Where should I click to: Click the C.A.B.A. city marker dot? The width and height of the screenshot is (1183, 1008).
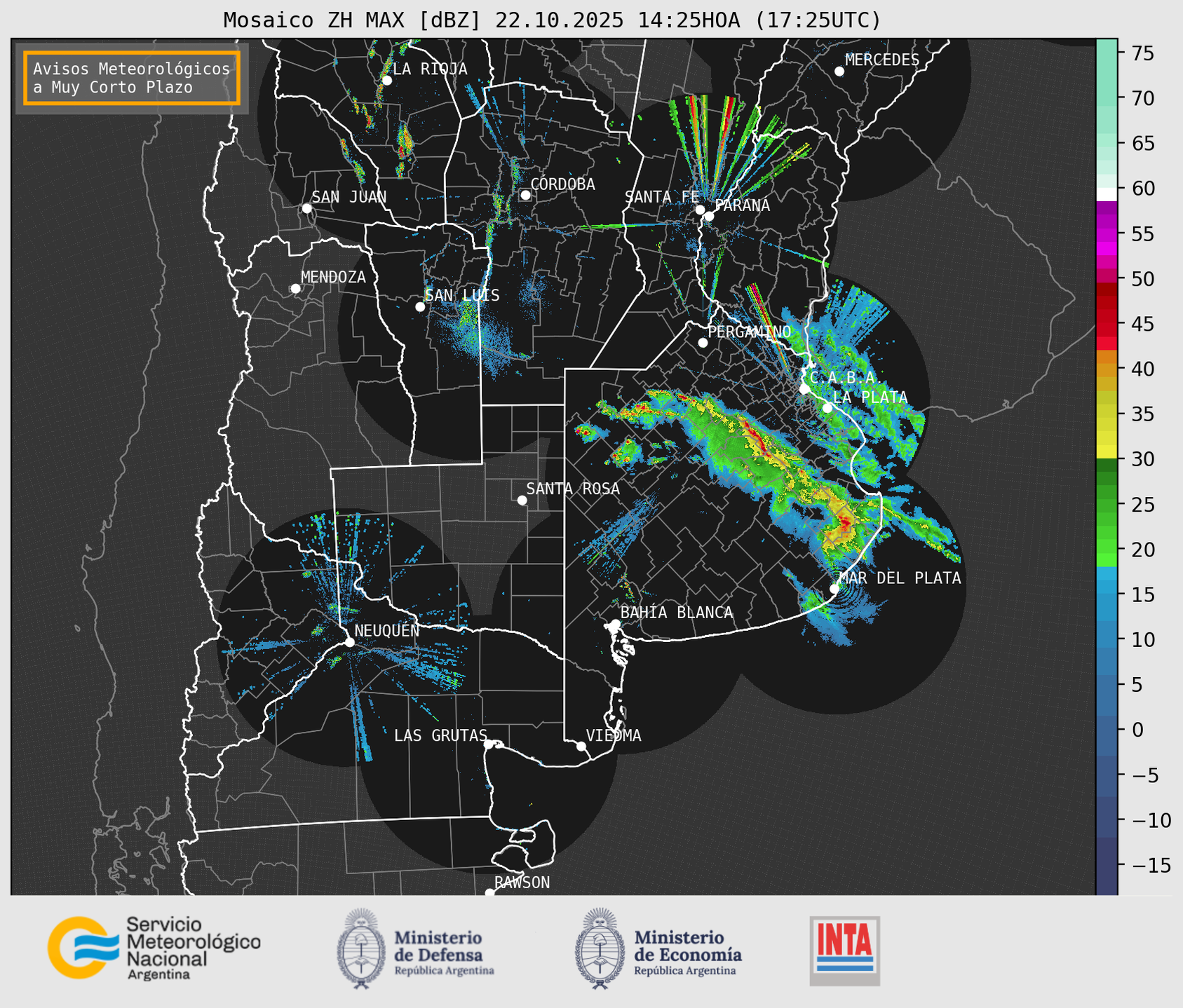[805, 389]
